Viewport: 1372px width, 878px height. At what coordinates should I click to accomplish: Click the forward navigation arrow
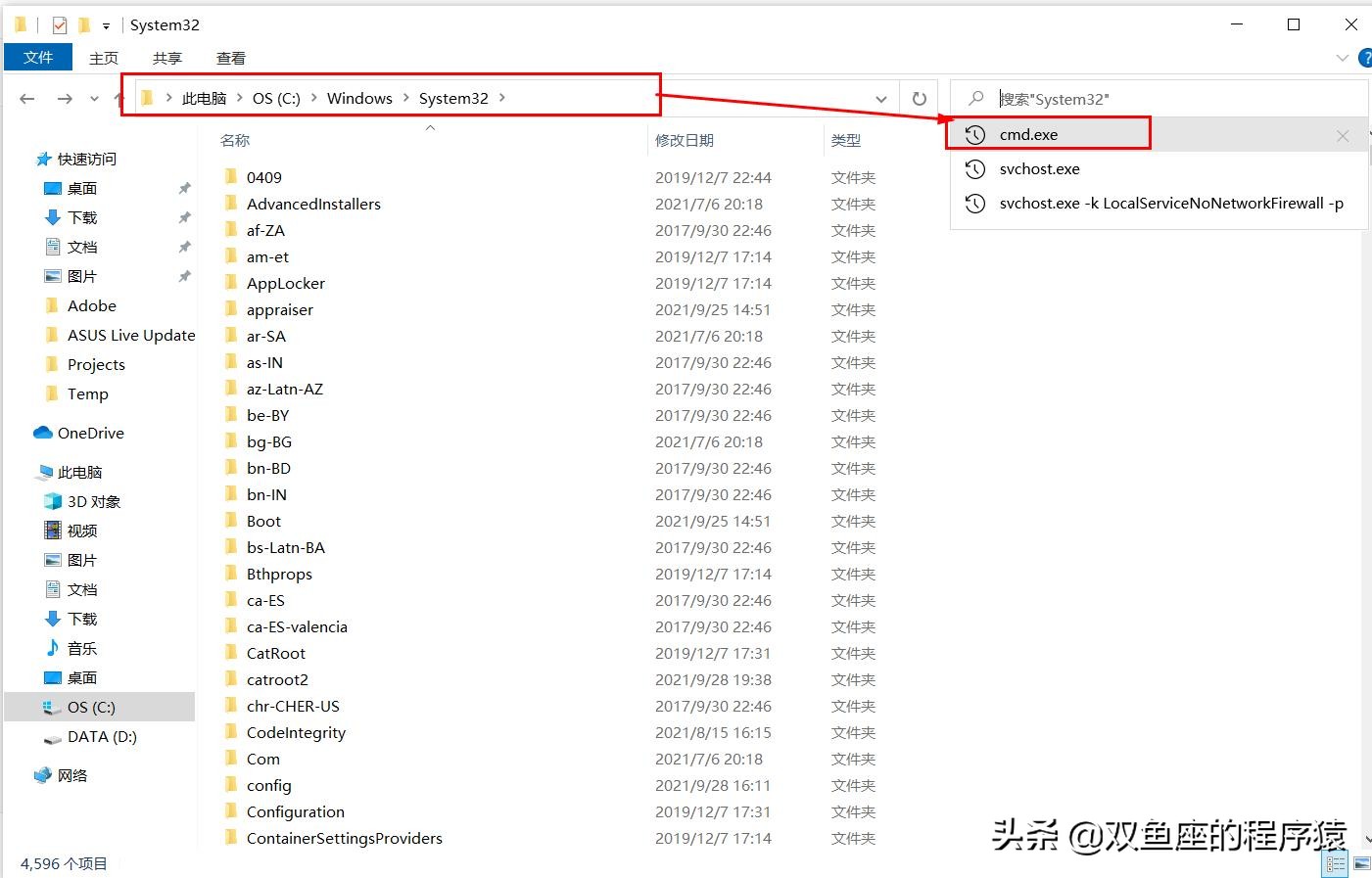pos(64,98)
